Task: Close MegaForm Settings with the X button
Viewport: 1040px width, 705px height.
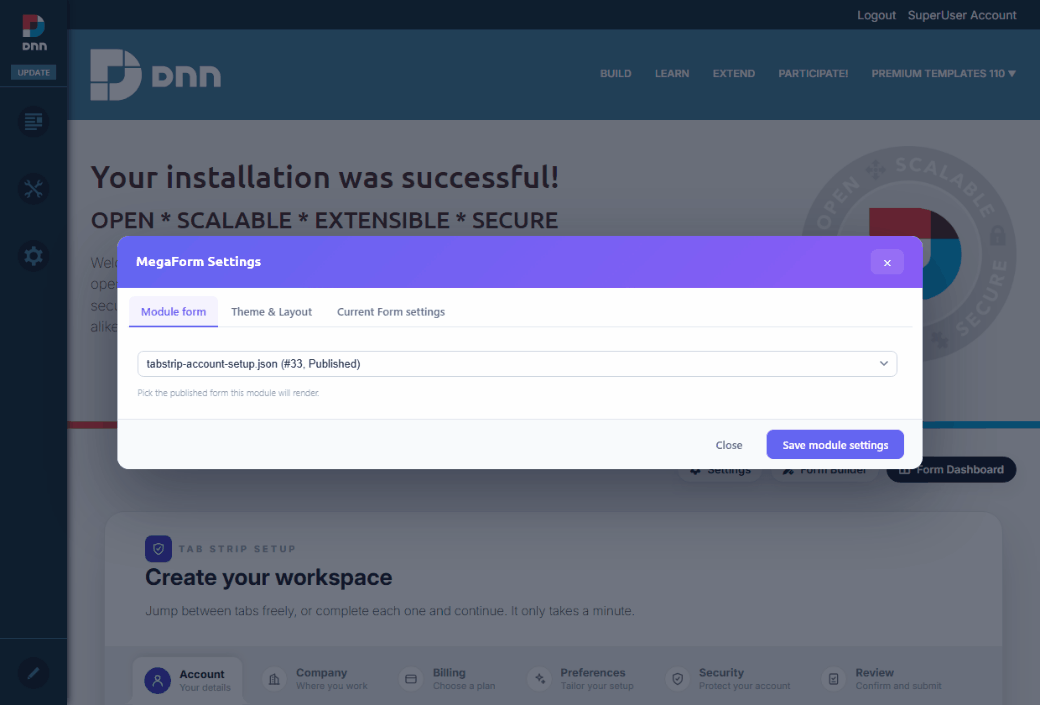Action: [x=887, y=263]
